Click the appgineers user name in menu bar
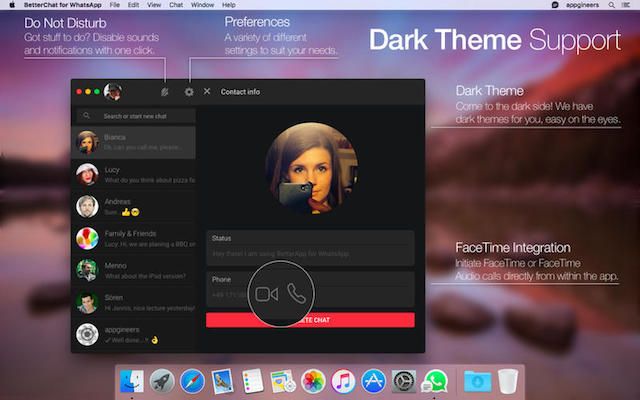This screenshot has height=400, width=640. click(x=582, y=5)
